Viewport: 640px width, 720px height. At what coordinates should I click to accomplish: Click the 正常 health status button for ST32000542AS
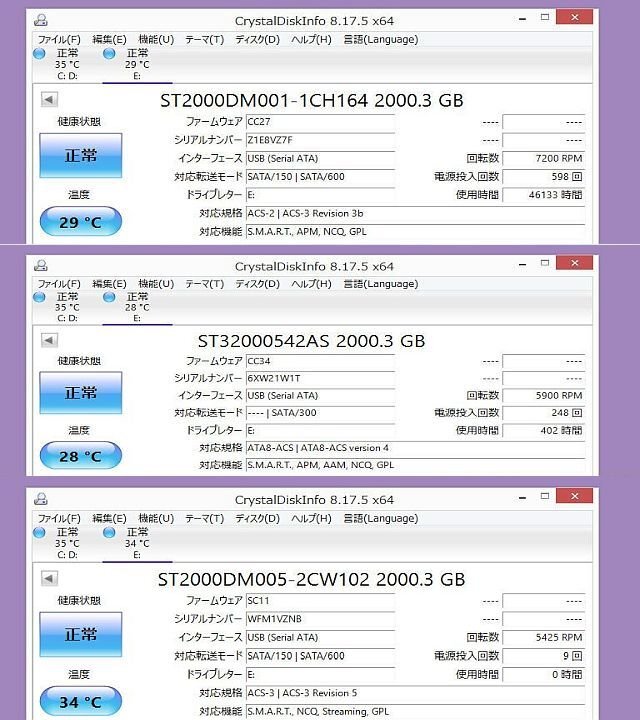pos(81,393)
